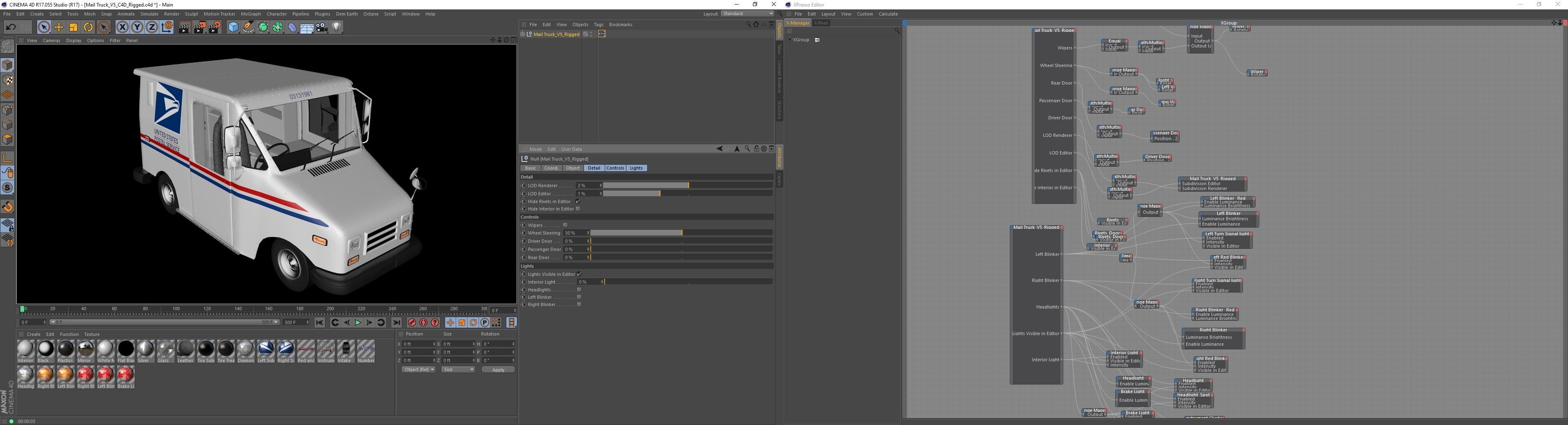The width and height of the screenshot is (1568, 425).
Task: Add a Floor environment object
Action: pyautogui.click(x=307, y=27)
